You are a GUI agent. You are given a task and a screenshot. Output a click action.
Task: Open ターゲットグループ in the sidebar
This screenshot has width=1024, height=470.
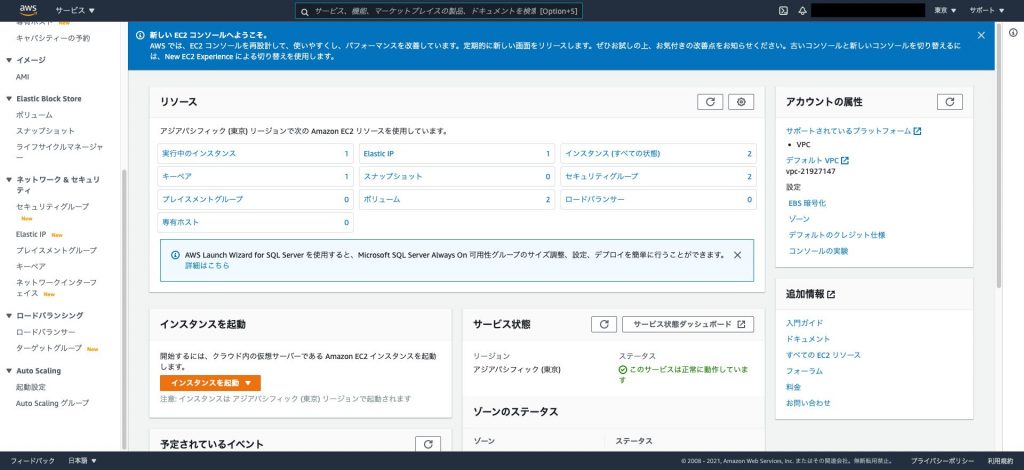point(49,349)
